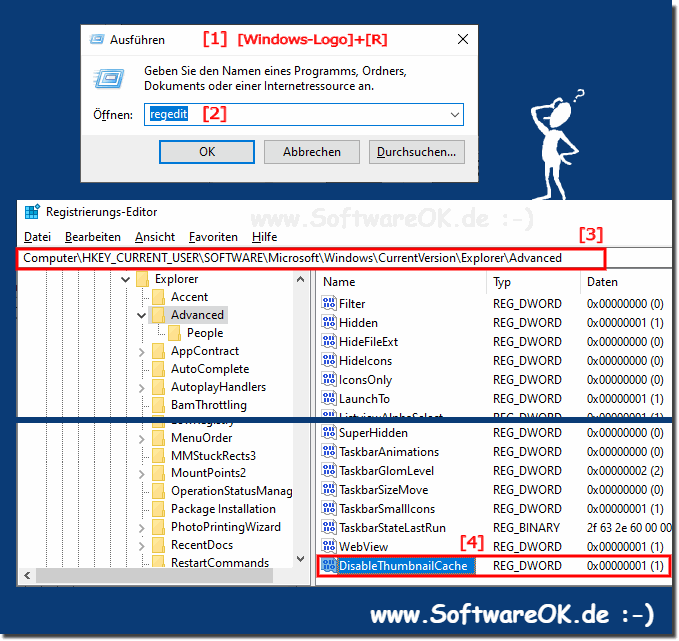Click OK in the Ausführen dialog

(x=207, y=152)
